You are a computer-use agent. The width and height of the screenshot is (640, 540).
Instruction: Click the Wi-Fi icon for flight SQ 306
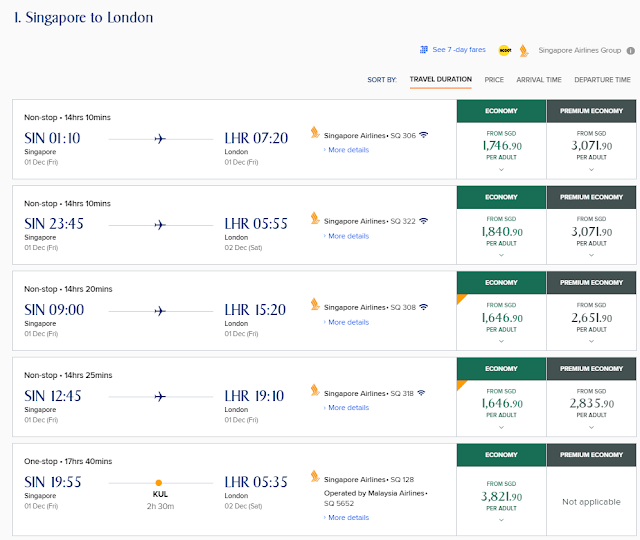tap(423, 135)
